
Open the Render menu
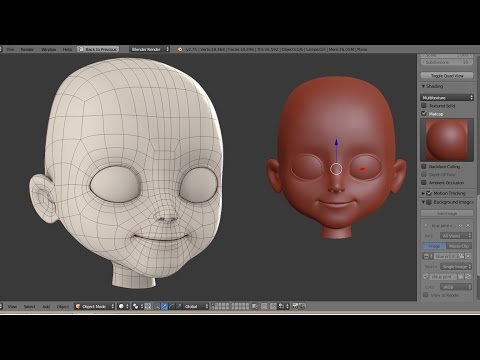[27, 49]
